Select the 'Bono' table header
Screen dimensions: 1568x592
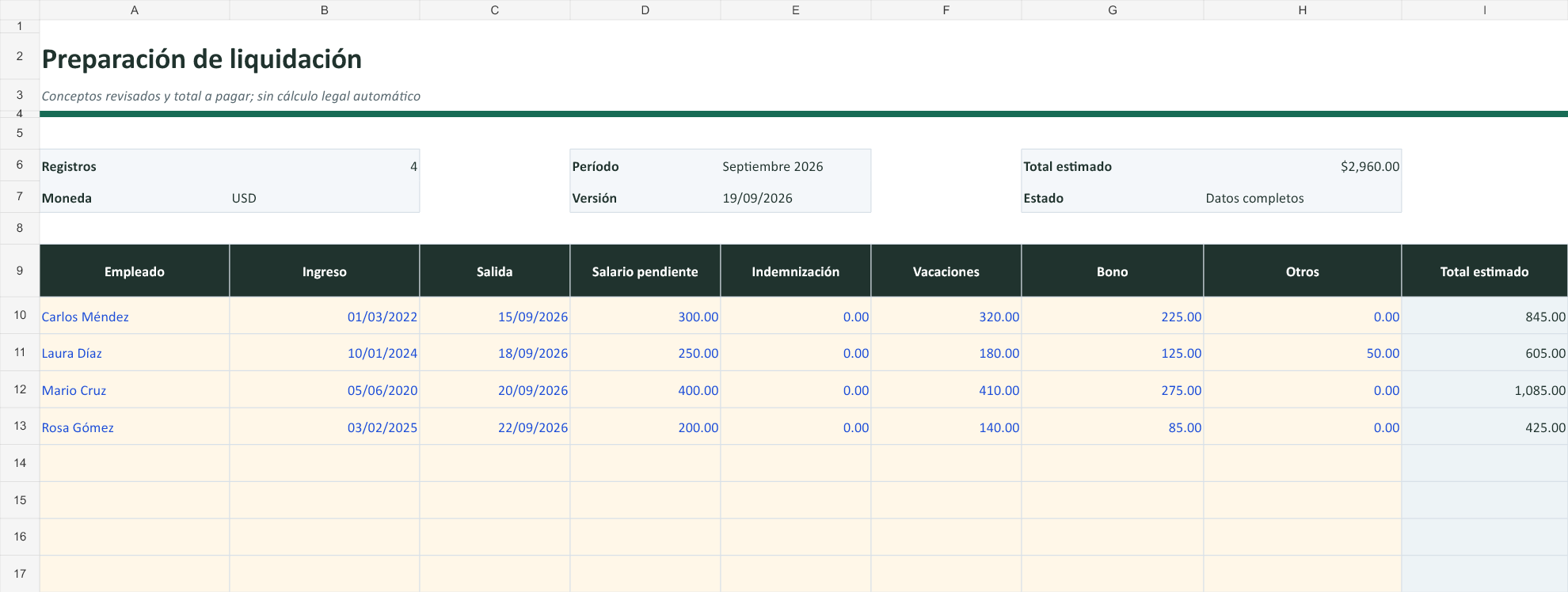click(1113, 271)
